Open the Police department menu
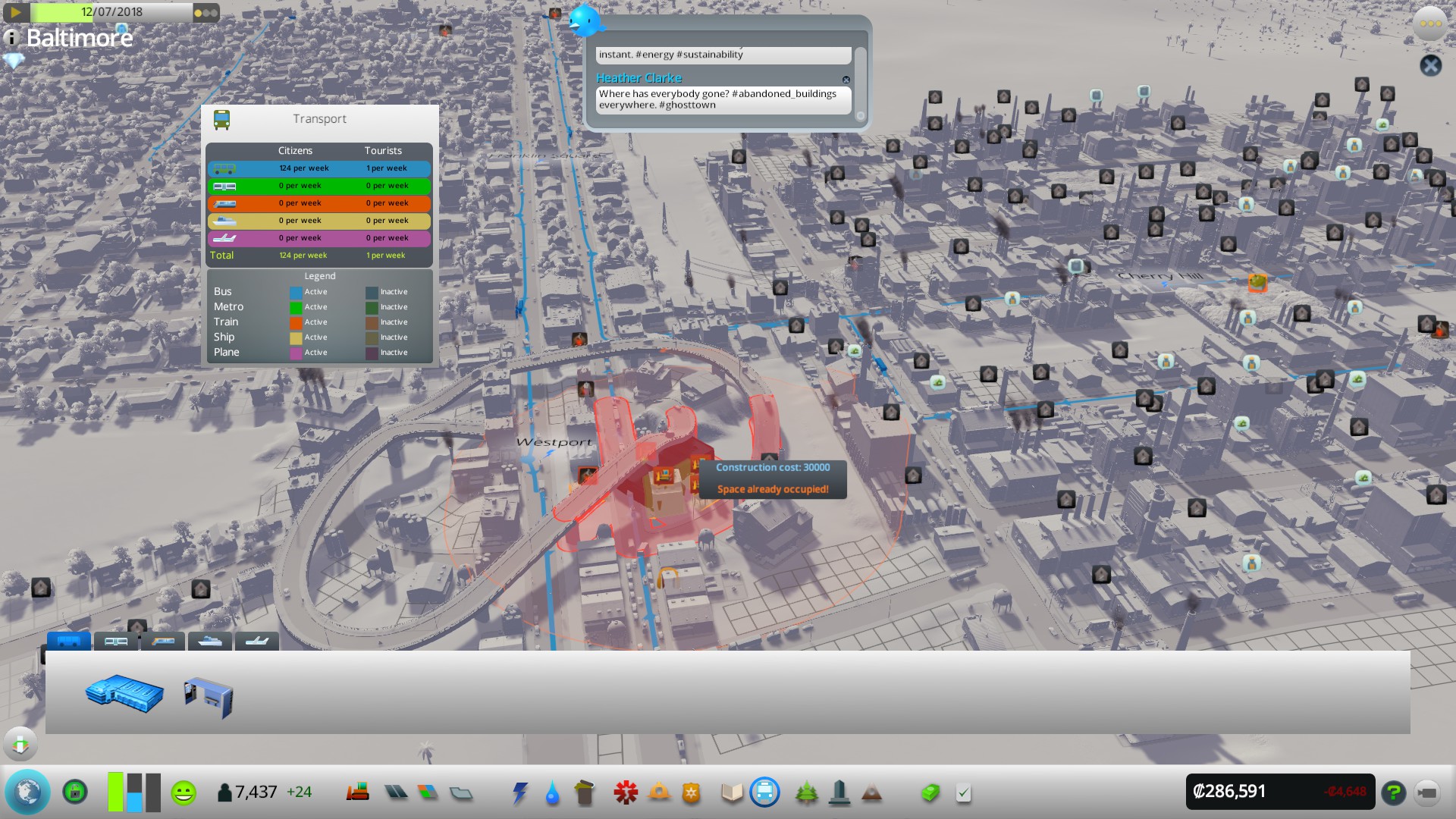 691,793
